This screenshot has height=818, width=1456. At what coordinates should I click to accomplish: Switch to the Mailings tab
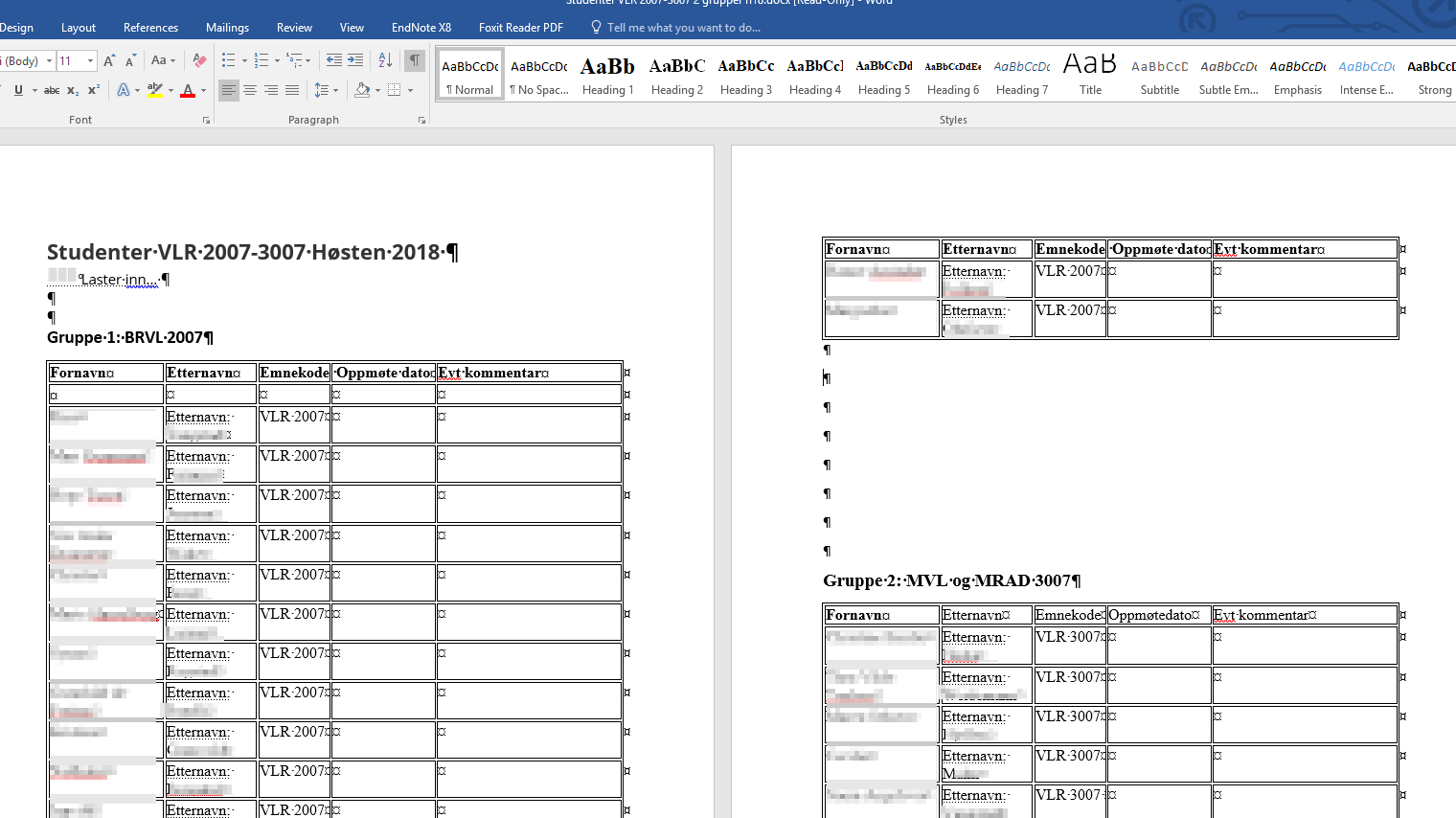227,28
